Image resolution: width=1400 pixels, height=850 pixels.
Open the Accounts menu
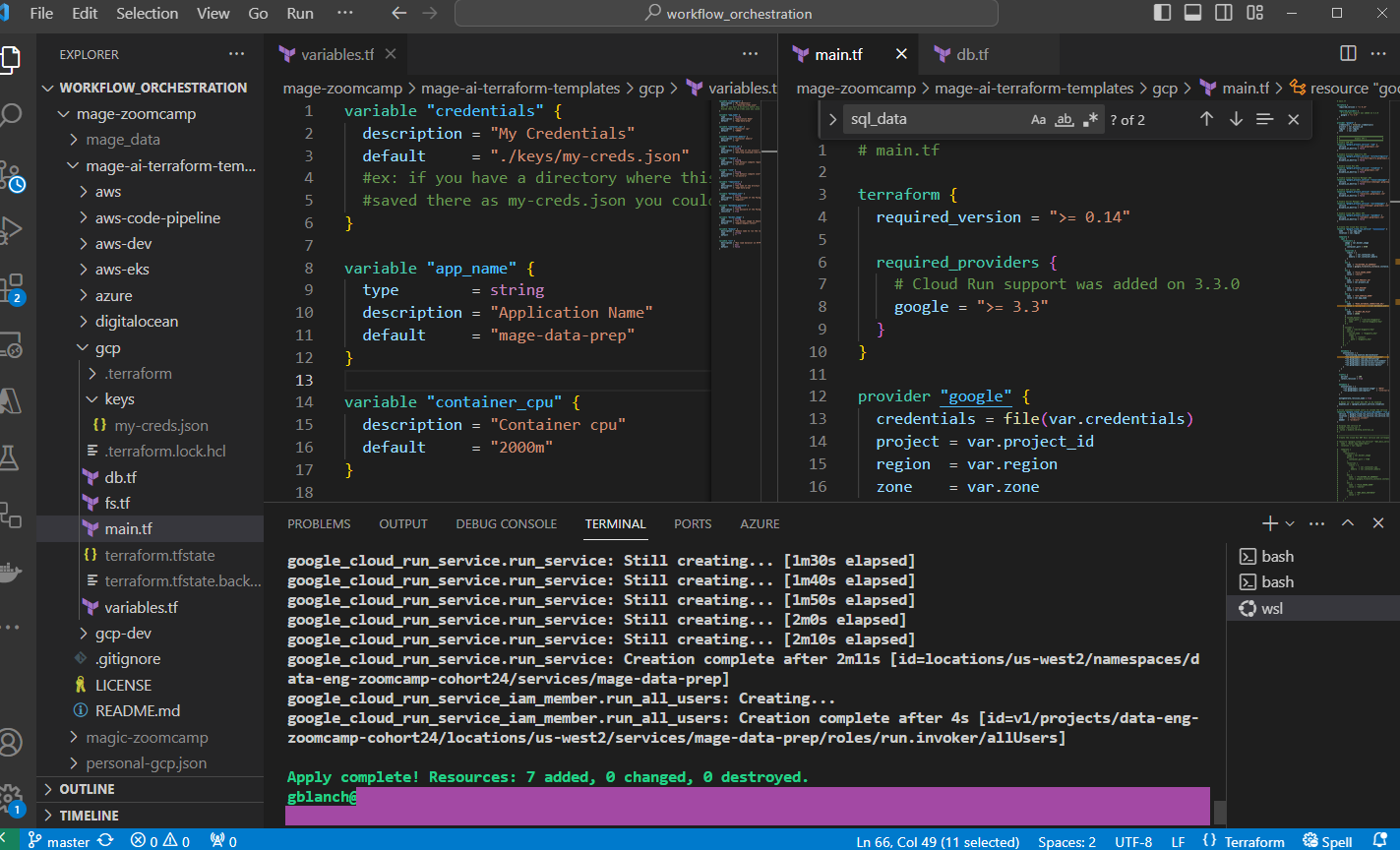click(x=10, y=740)
